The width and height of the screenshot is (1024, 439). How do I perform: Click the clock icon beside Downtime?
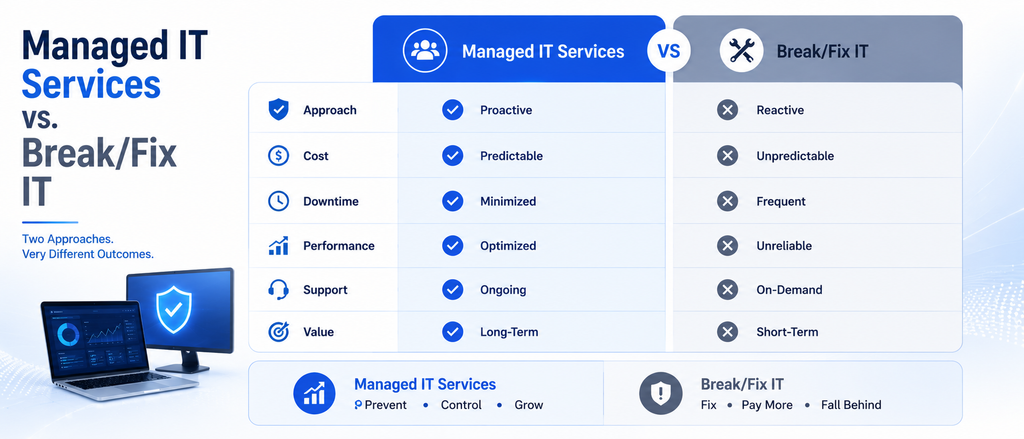point(279,201)
